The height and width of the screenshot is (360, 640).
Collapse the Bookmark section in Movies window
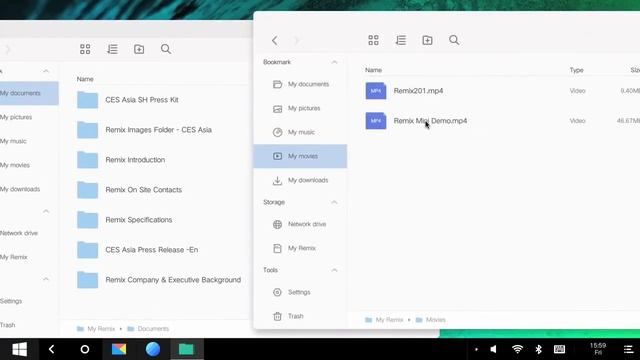[334, 62]
